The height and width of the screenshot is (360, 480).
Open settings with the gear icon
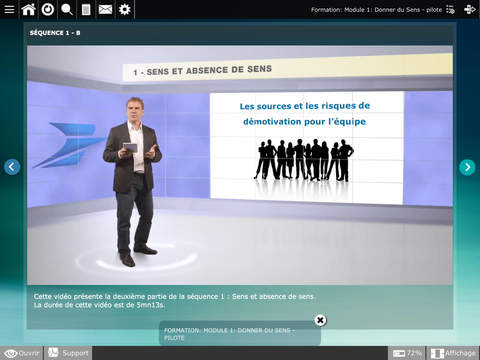pyautogui.click(x=125, y=9)
